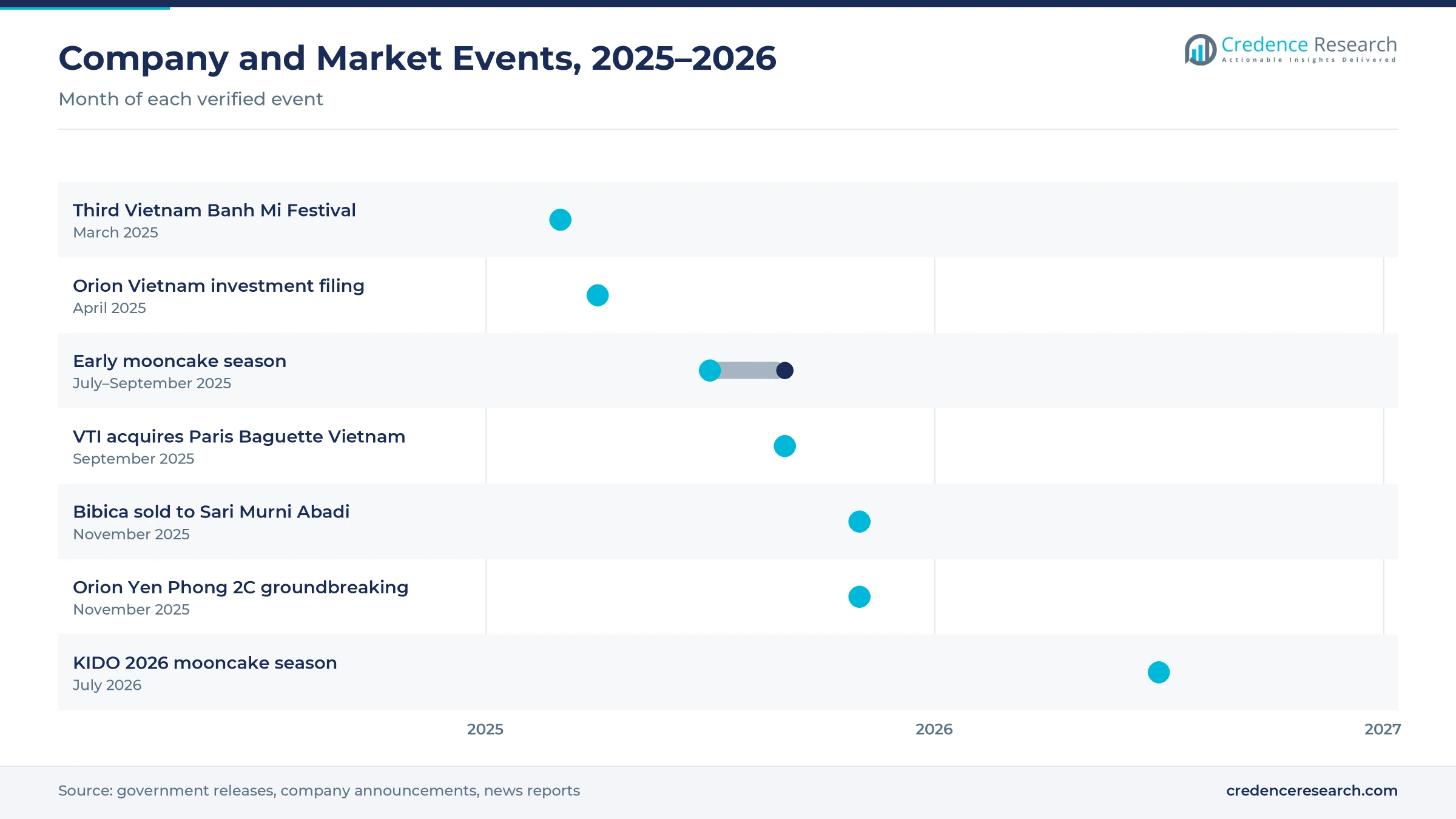The width and height of the screenshot is (1456, 819).
Task: Click the "April 2025" date text
Action: 109,308
